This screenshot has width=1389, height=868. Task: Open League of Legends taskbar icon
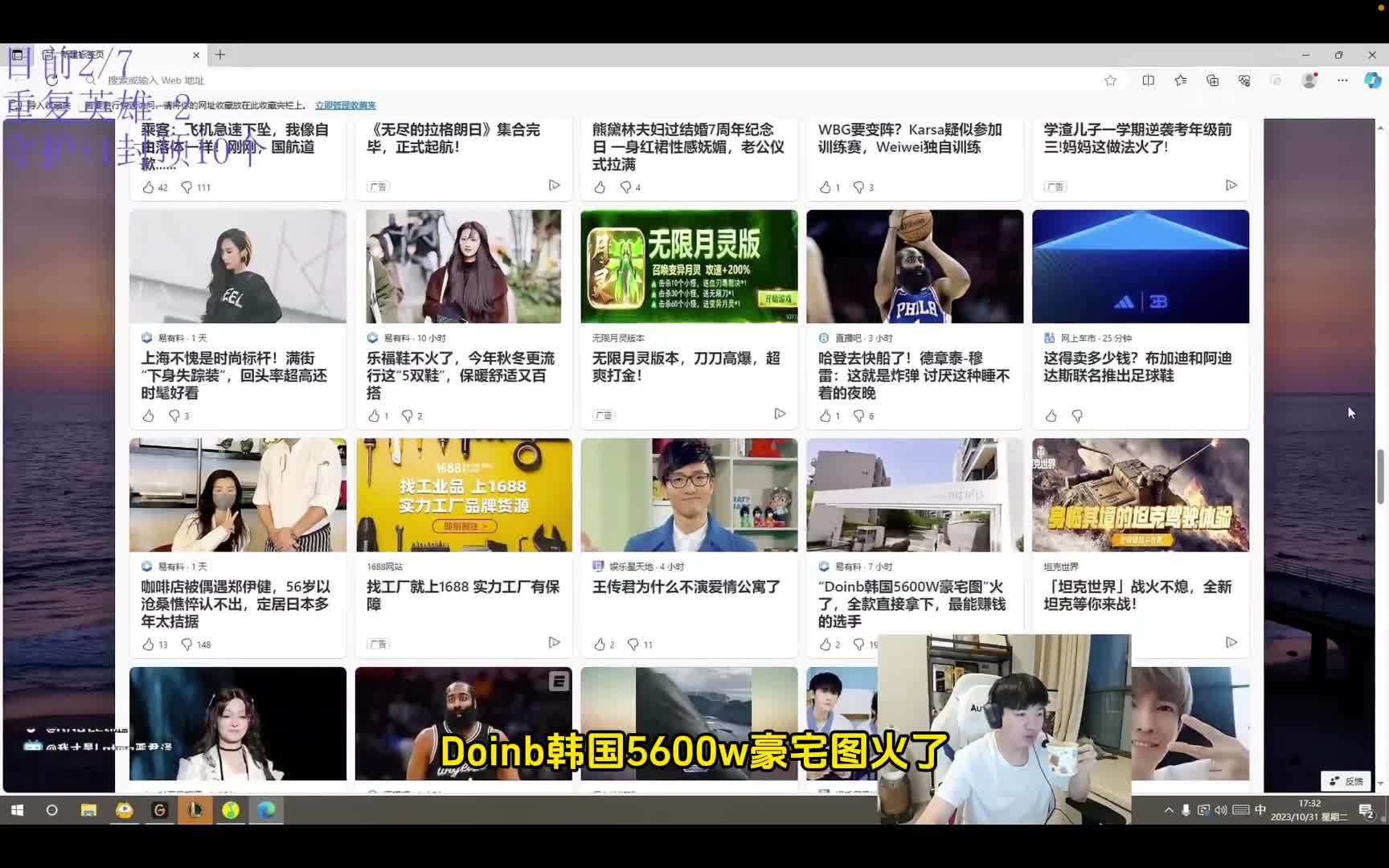195,810
